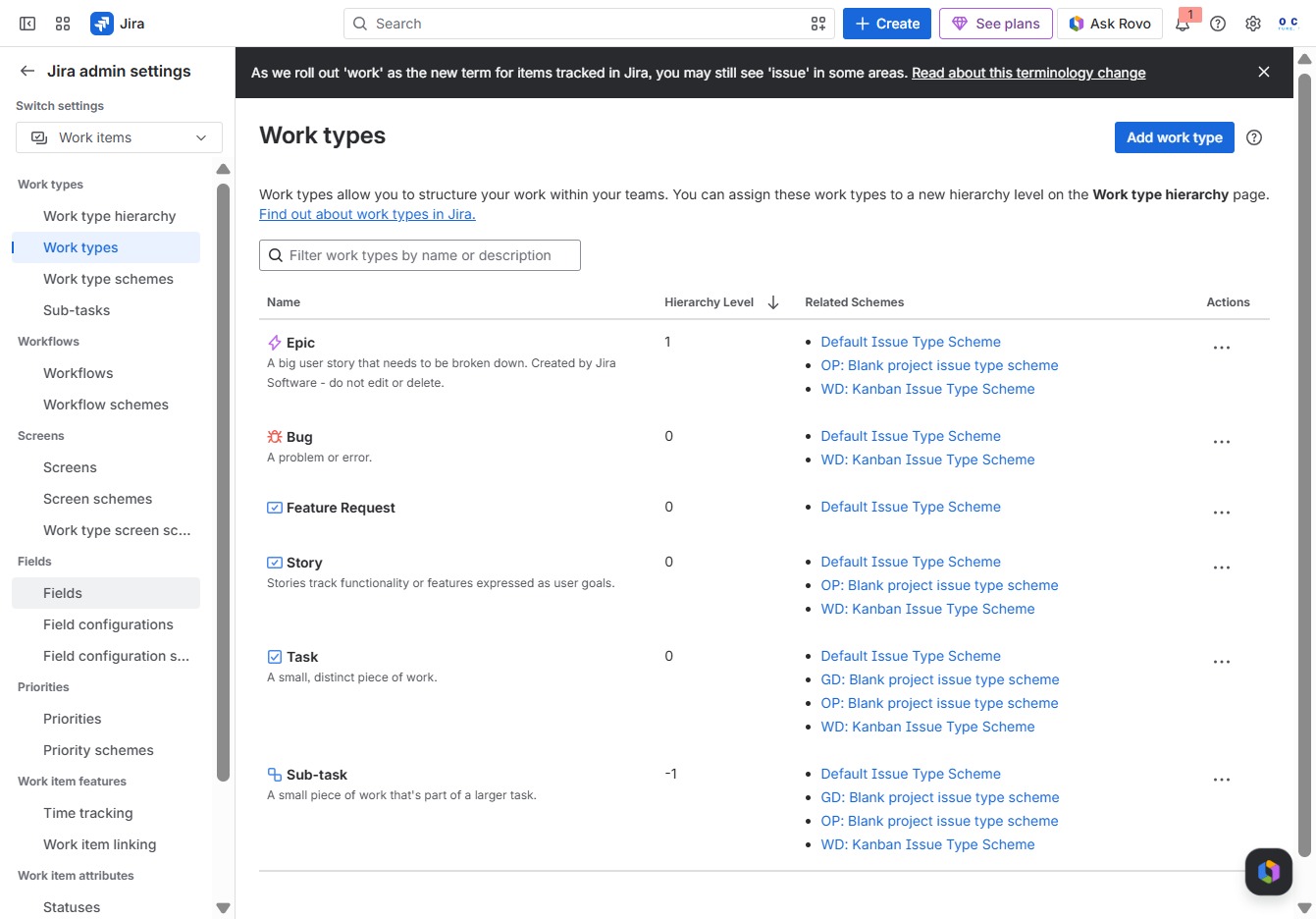Open Find out about work types in Jira link
Image resolution: width=1316 pixels, height=919 pixels.
367,214
